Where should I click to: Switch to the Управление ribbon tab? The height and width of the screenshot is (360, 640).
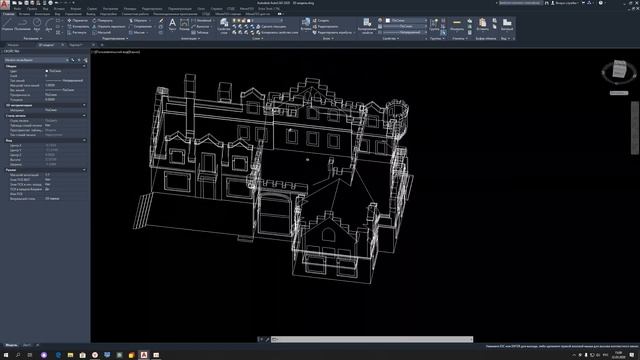[73, 14]
